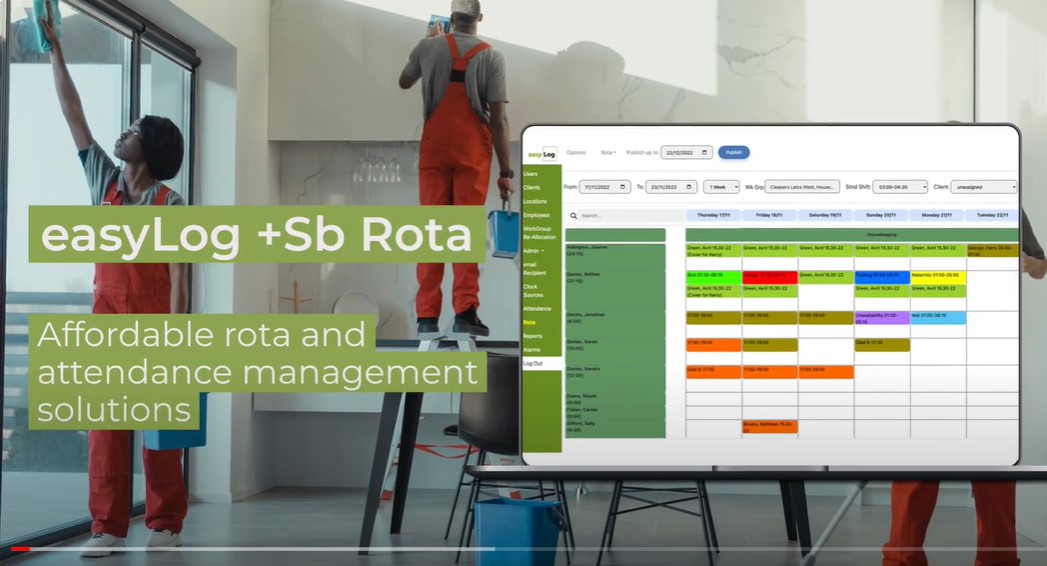This screenshot has height=566, width=1047.
Task: Select the Davies, Sandra employee row
Action: pos(615,378)
